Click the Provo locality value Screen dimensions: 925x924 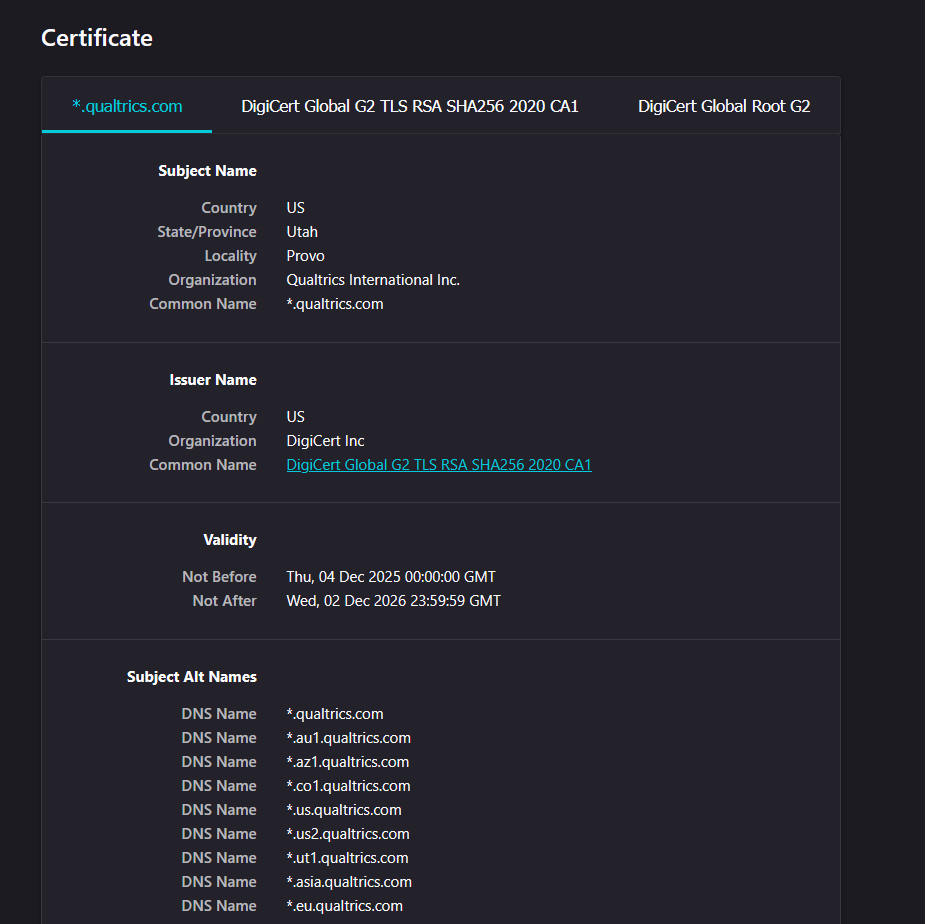[305, 256]
